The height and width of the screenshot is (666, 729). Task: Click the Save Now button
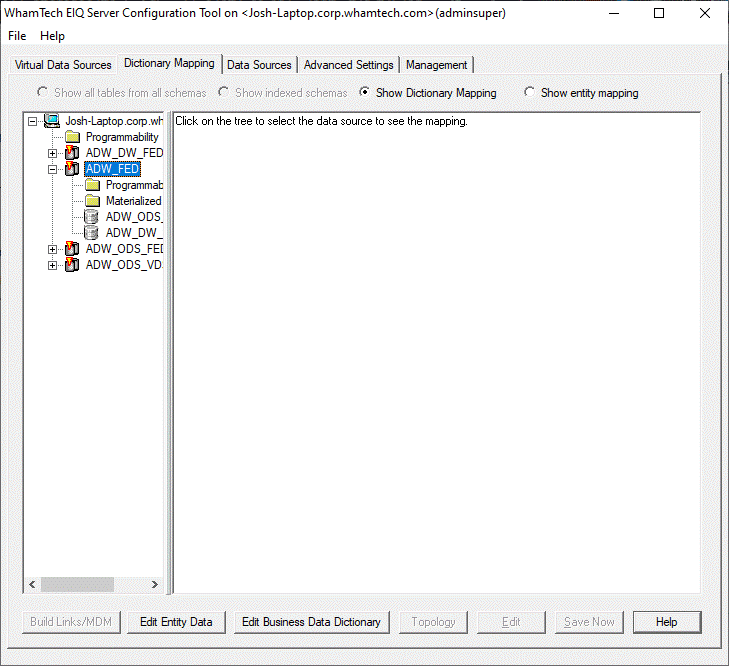tap(589, 622)
